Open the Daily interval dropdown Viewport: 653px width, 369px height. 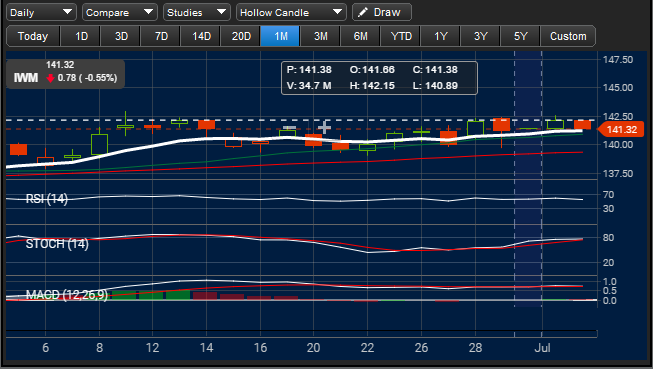[41, 12]
